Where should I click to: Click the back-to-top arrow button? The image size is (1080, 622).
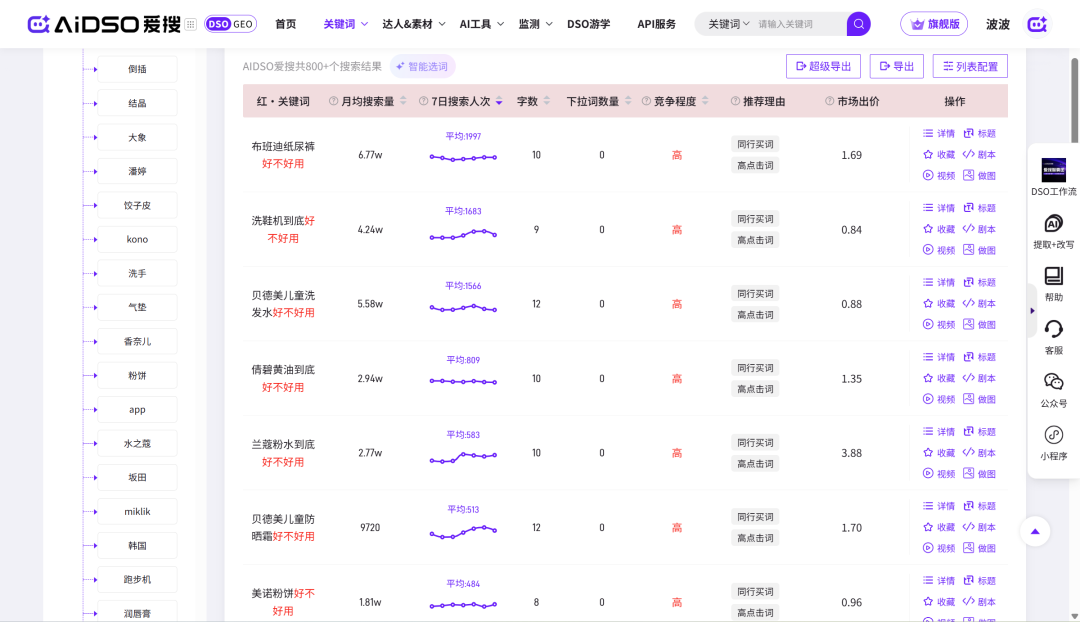pyautogui.click(x=1035, y=531)
